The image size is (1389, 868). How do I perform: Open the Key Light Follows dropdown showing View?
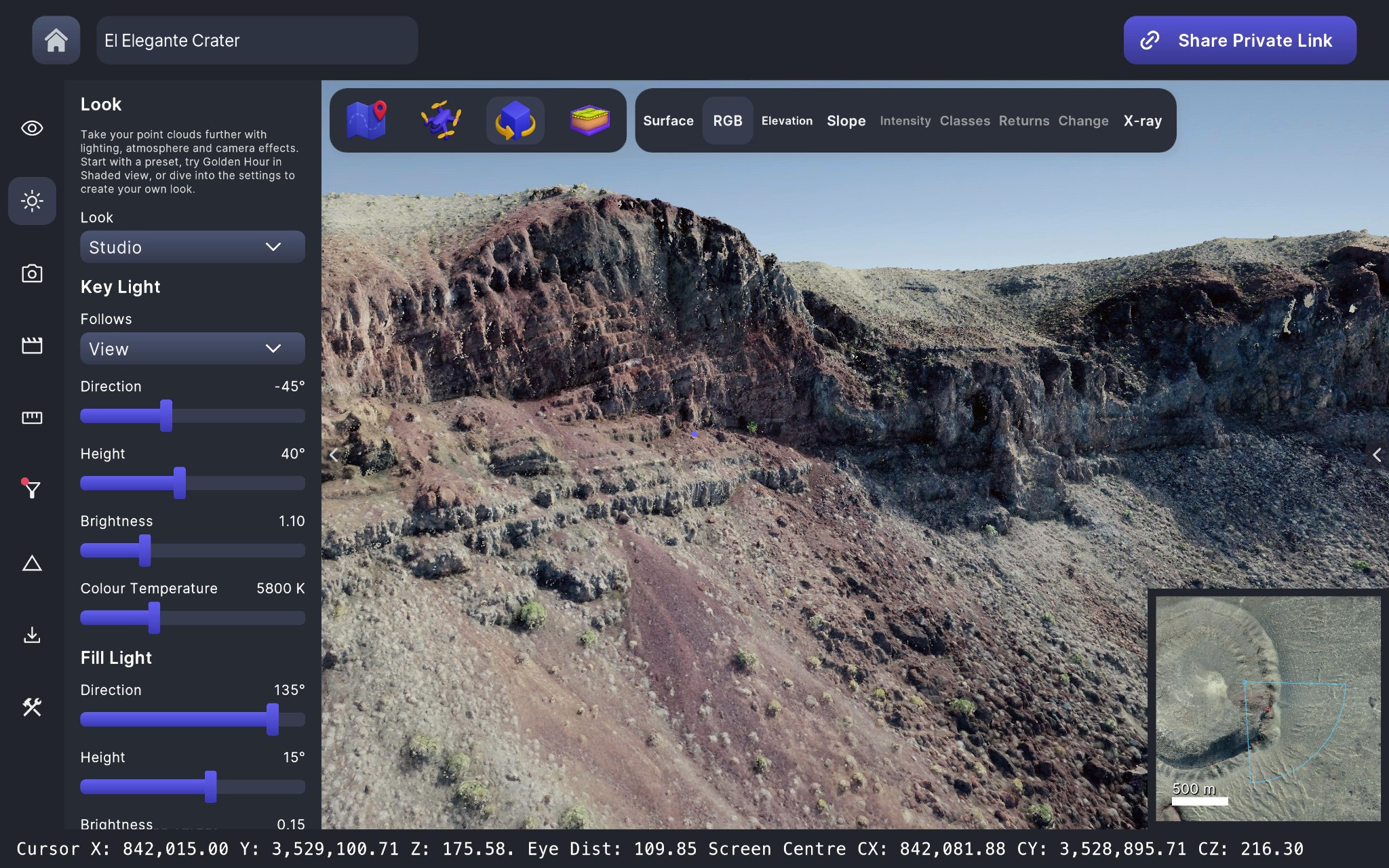(193, 349)
